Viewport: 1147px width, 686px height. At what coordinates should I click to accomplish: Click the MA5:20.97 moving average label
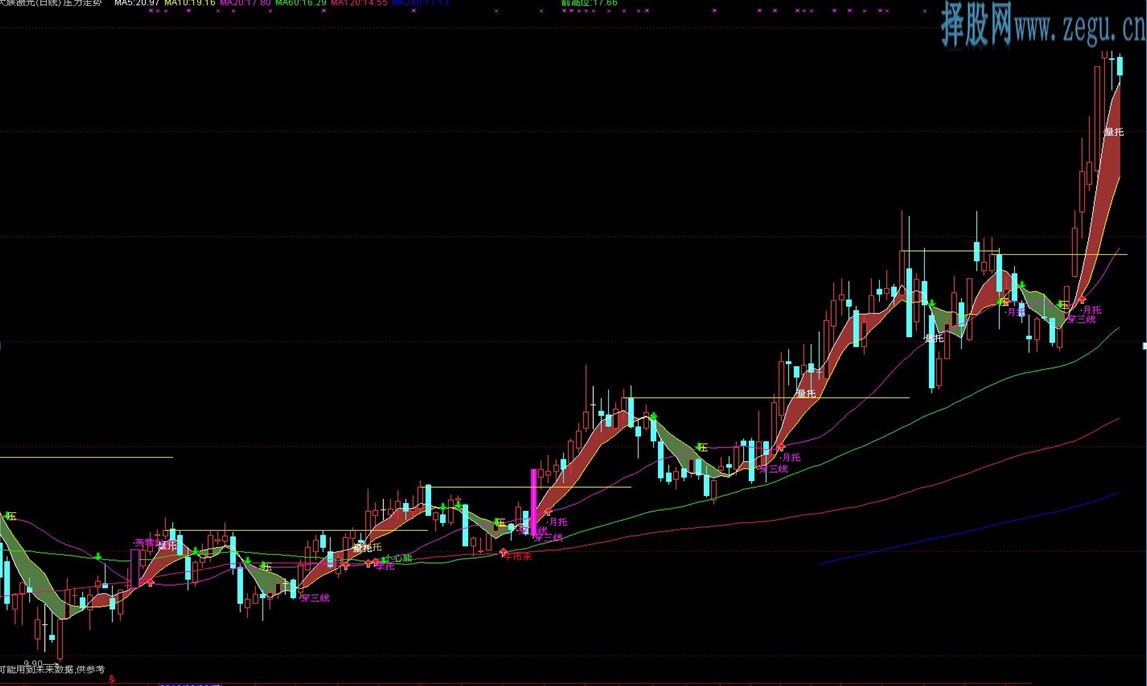(x=137, y=3)
